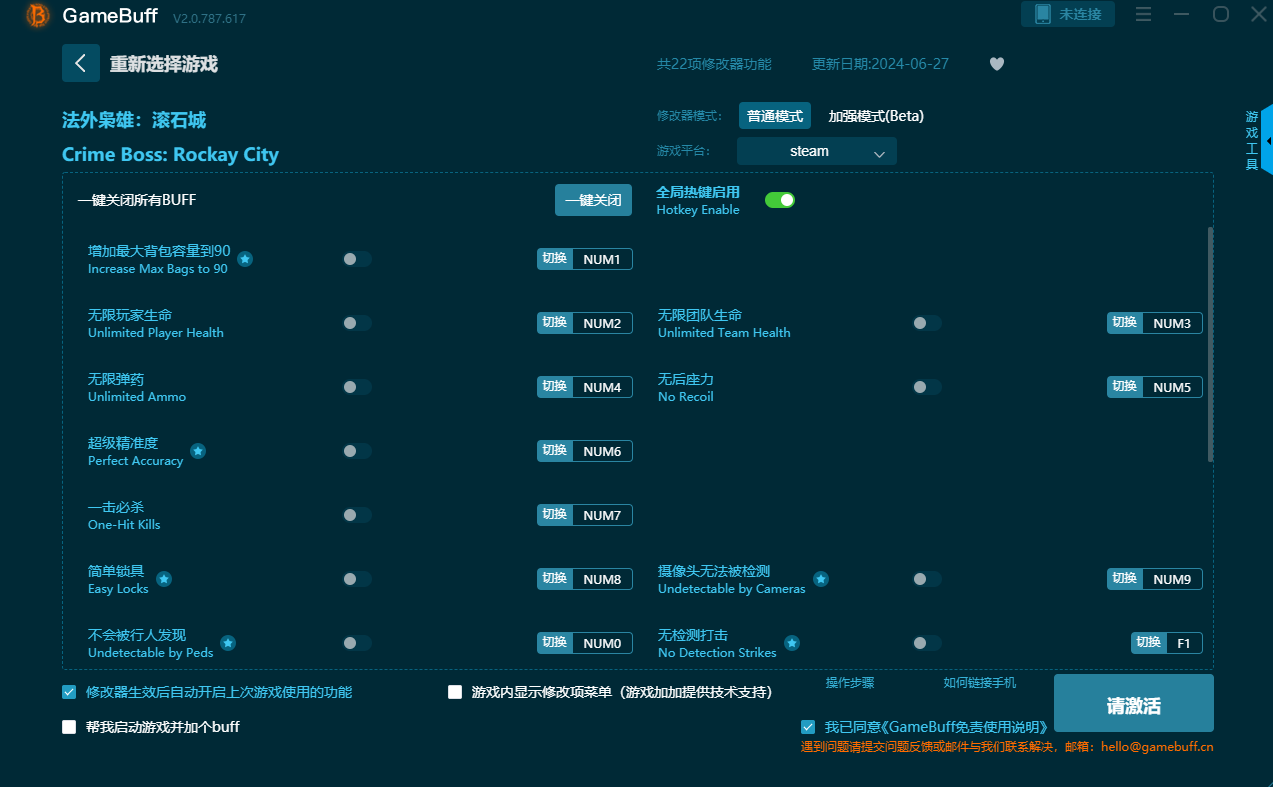This screenshot has width=1273, height=787.
Task: Click star icon beside Increase Max Bags
Action: [x=245, y=259]
